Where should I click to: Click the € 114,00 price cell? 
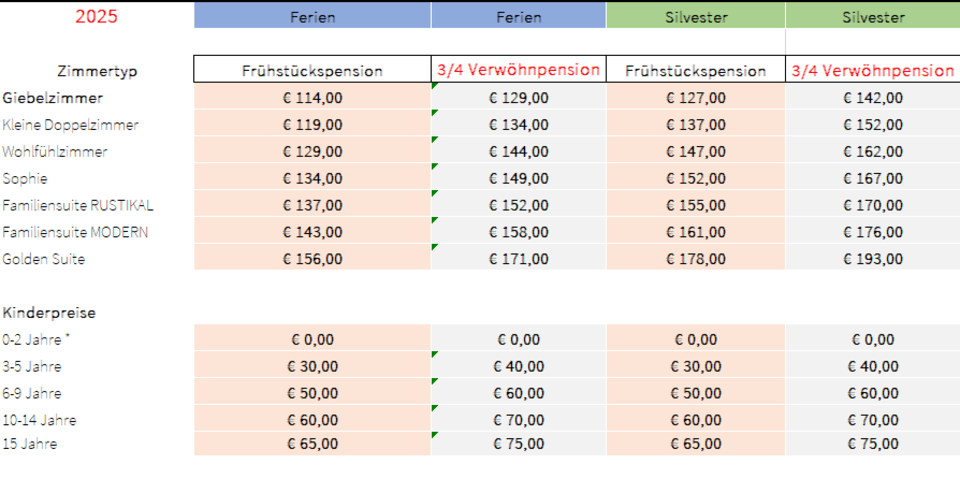[312, 98]
